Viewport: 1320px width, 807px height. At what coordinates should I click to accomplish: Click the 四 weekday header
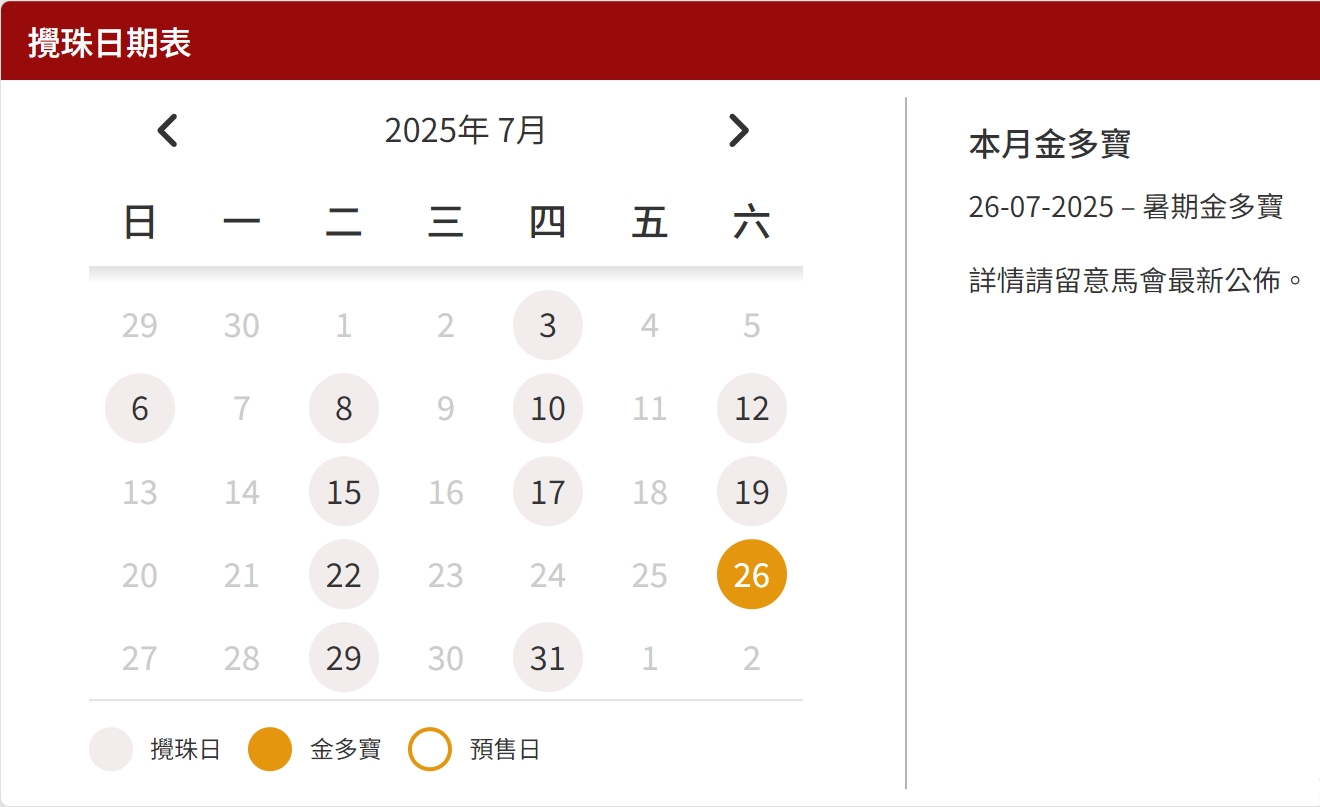point(548,222)
